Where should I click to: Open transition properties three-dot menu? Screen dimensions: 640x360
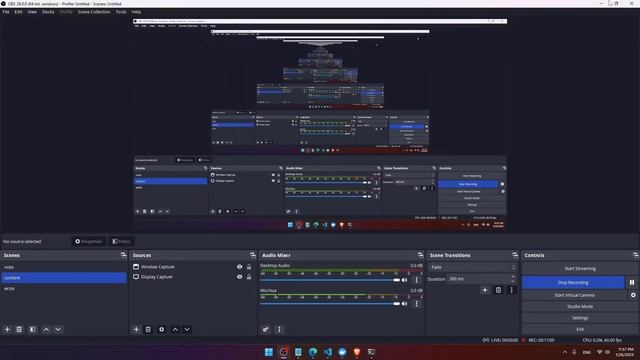pos(511,290)
